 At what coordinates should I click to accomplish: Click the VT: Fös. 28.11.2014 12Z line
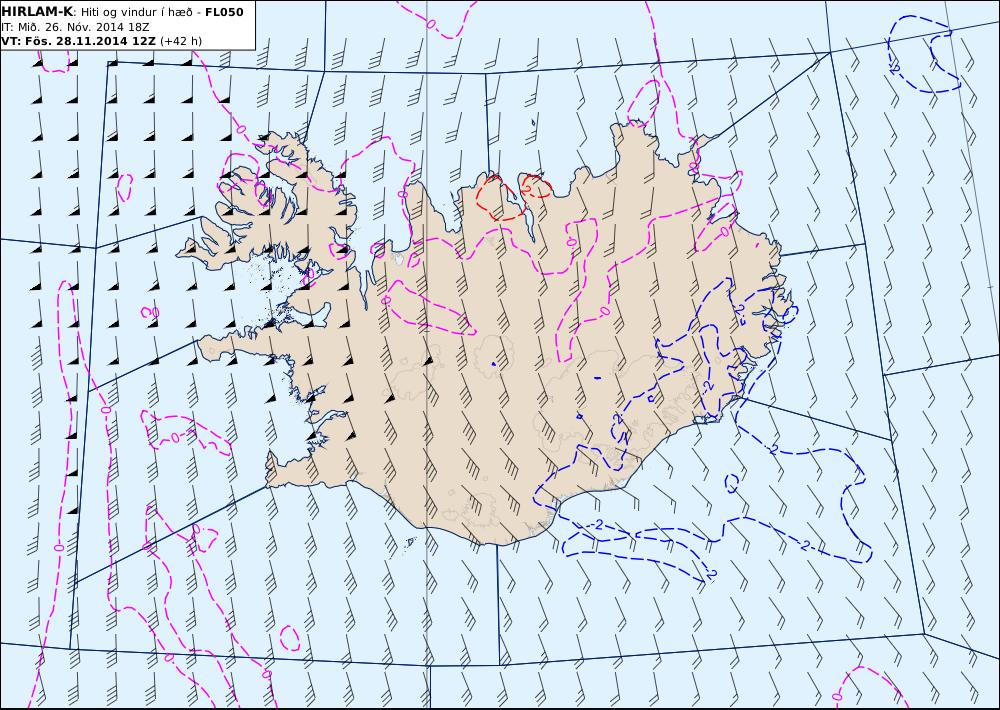coord(78,41)
